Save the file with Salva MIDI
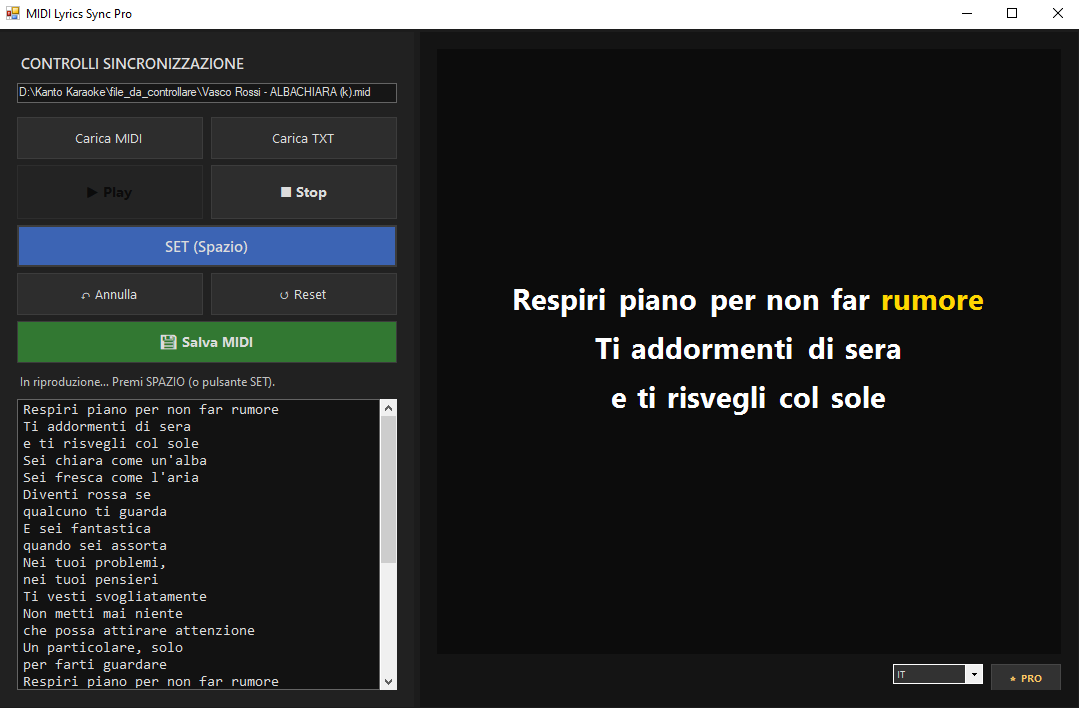 [207, 342]
